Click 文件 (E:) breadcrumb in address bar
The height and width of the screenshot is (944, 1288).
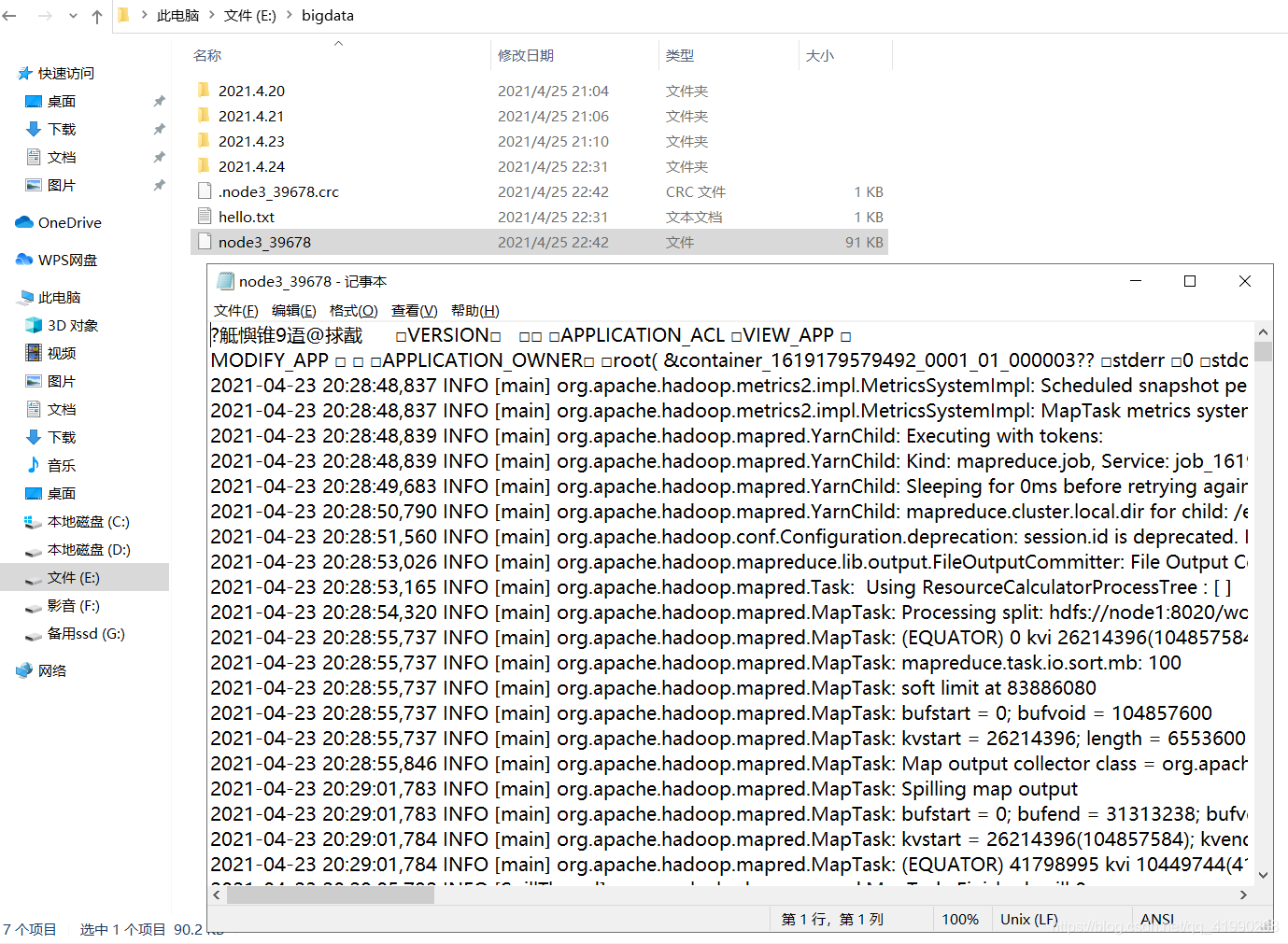coord(250,16)
